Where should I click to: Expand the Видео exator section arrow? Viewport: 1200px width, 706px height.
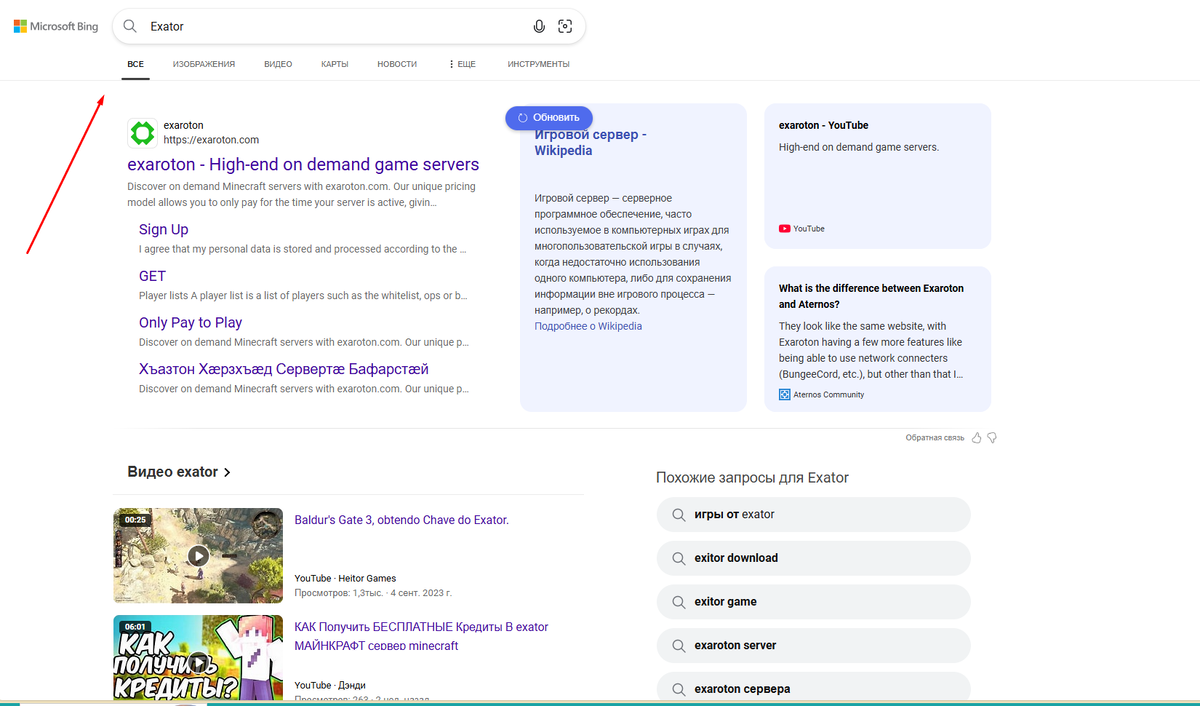[x=227, y=472]
